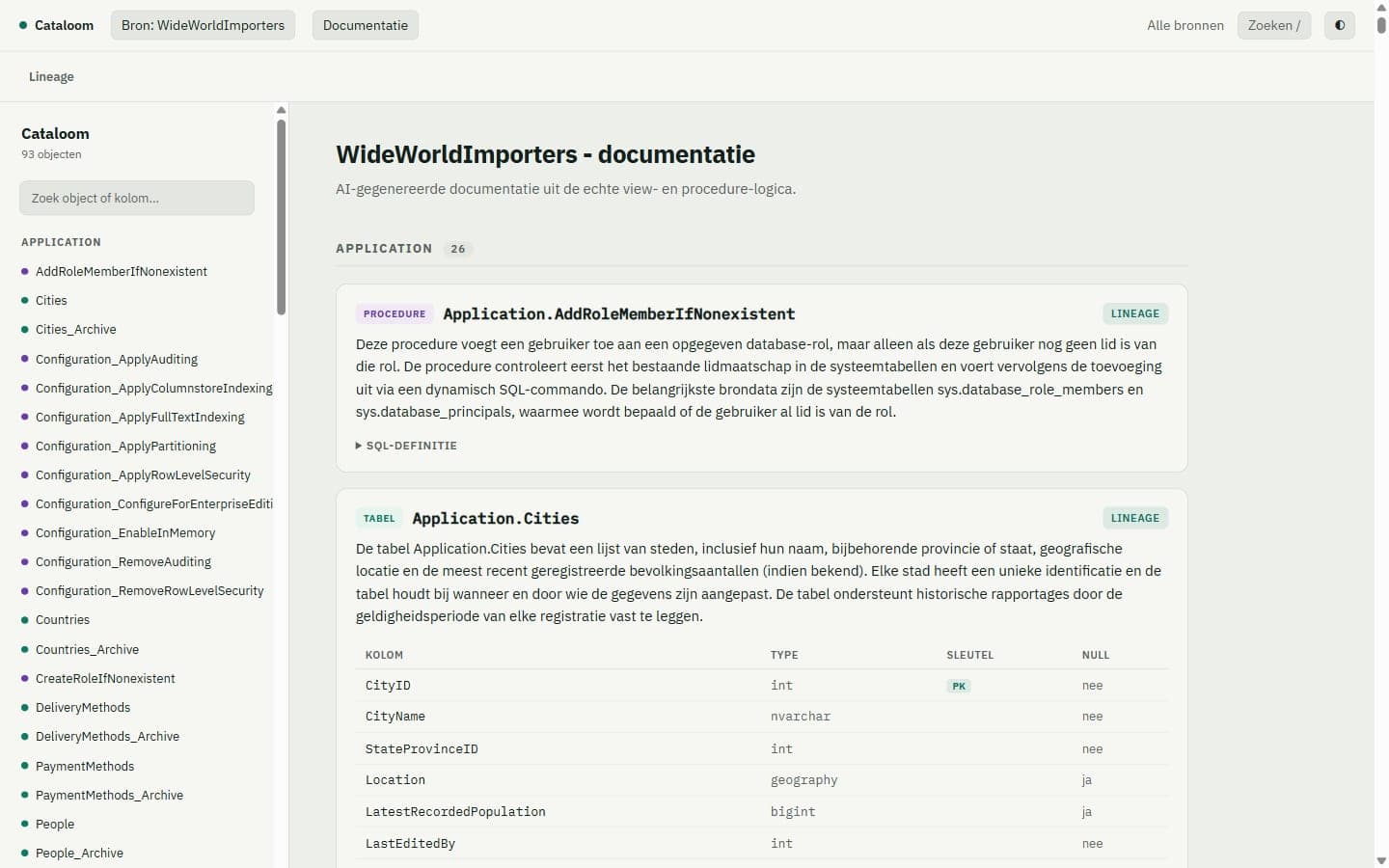Focus the Zoek object of kolom field

[x=137, y=198]
